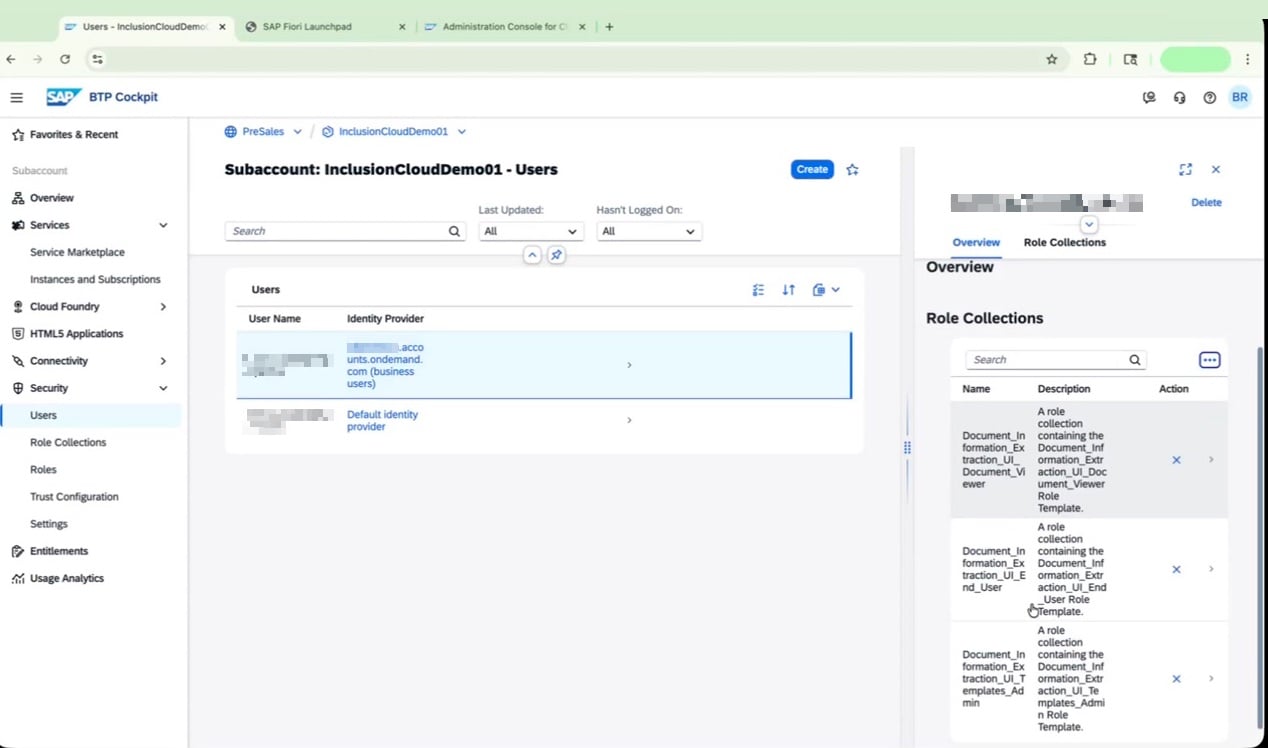The width and height of the screenshot is (1268, 748).
Task: Open the browser extensions puzzle icon
Action: [1090, 59]
